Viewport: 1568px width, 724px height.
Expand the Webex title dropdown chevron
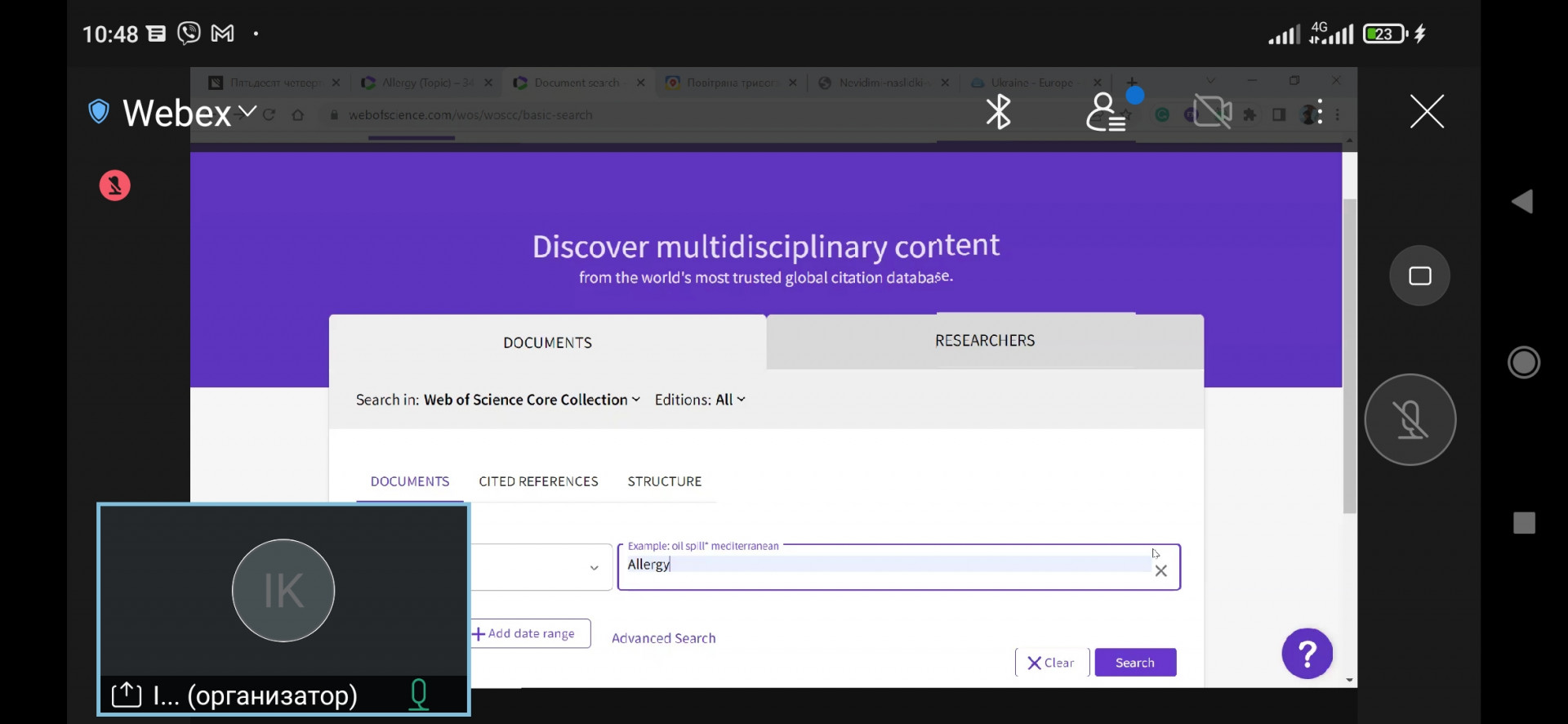point(247,111)
